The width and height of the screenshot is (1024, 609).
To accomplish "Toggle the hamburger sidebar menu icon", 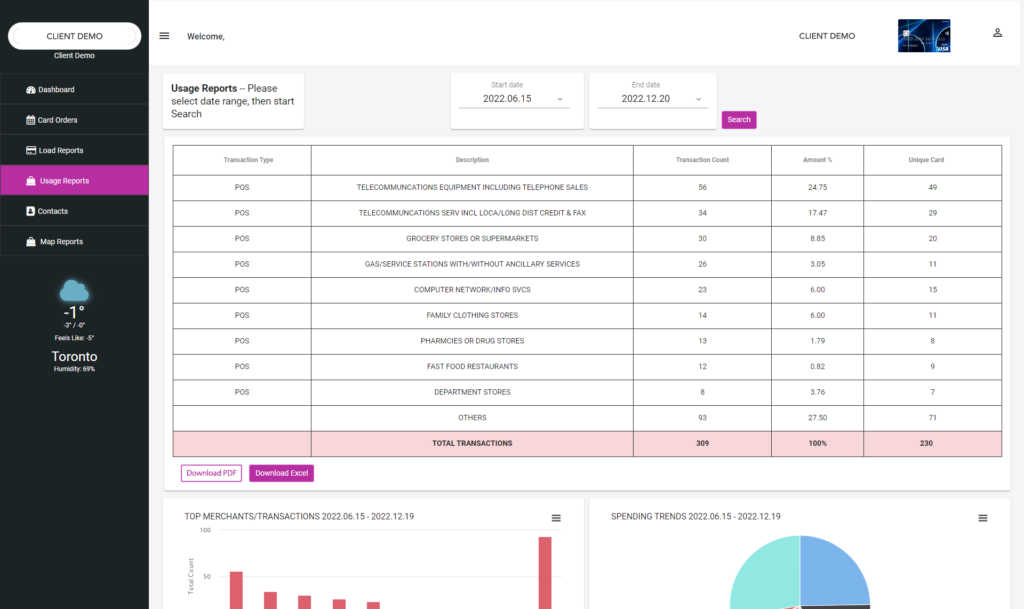I will pyautogui.click(x=164, y=36).
